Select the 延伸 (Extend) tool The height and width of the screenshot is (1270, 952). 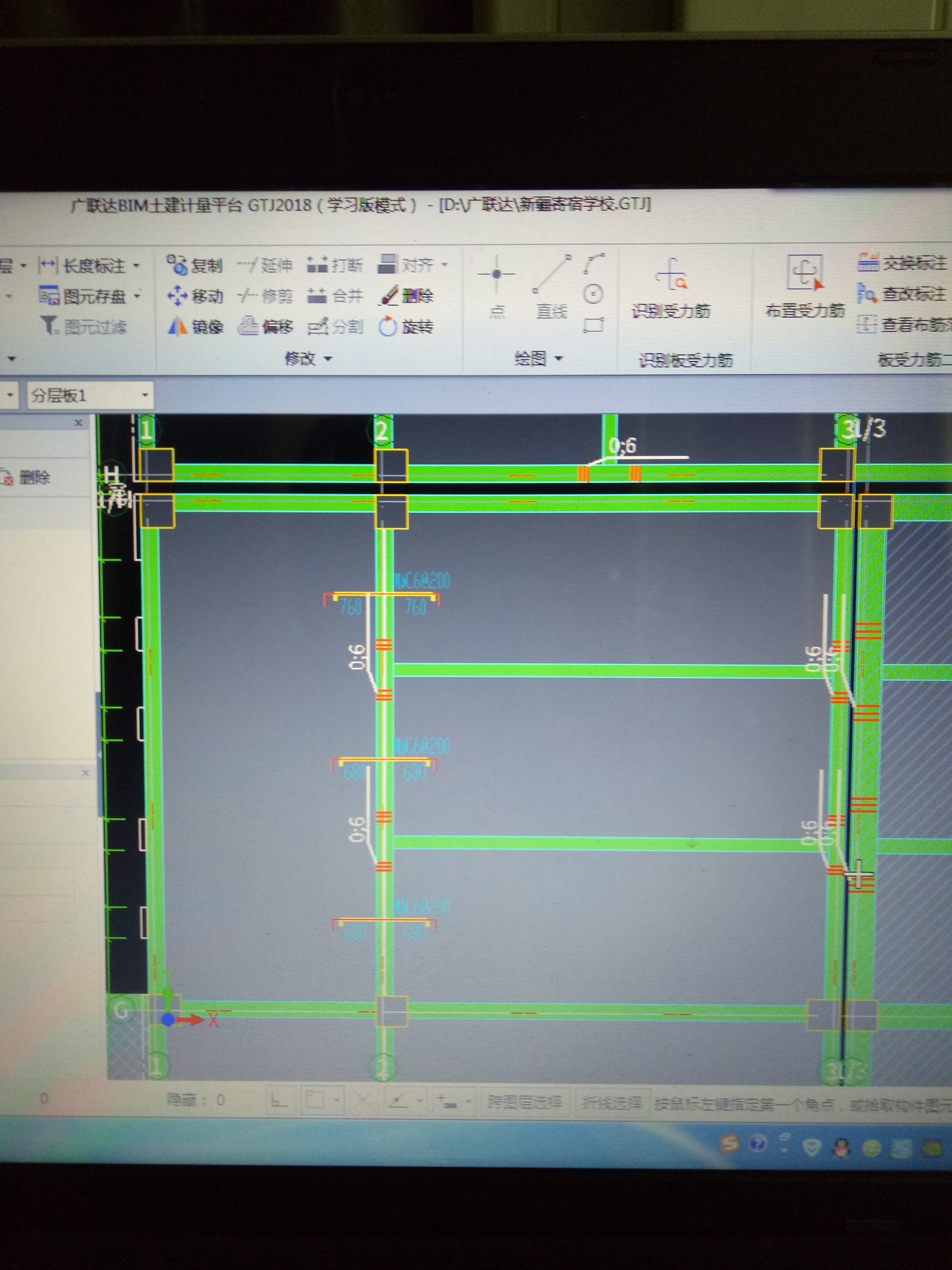pos(265,265)
